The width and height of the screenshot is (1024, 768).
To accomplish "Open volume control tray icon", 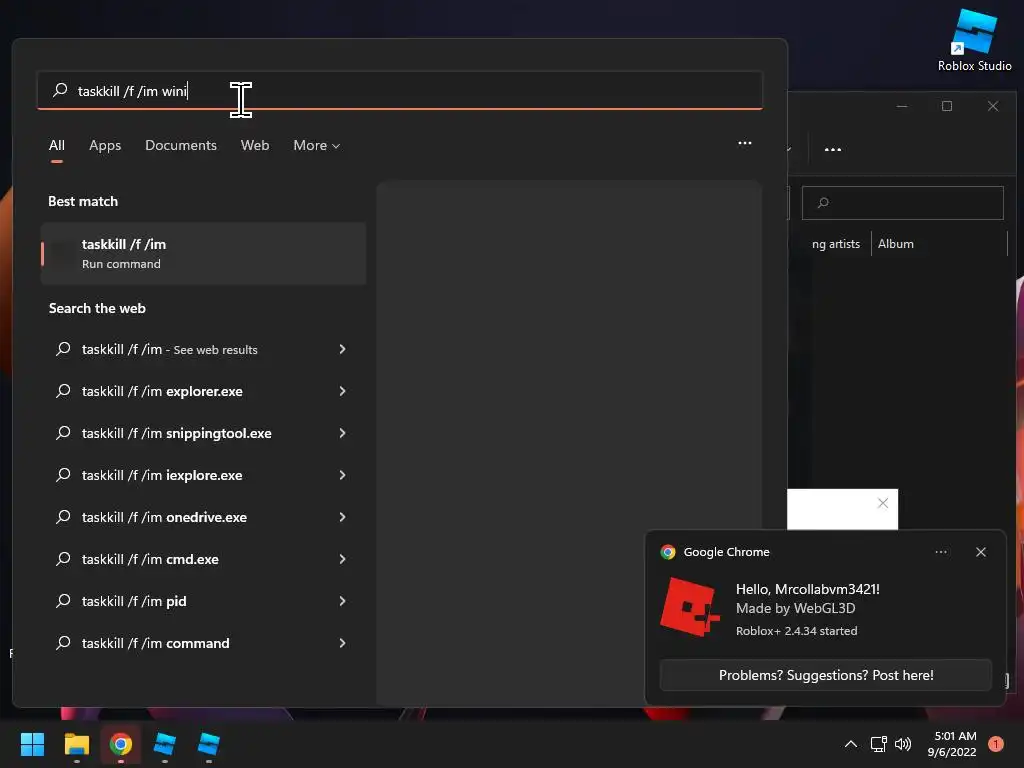I will (903, 744).
